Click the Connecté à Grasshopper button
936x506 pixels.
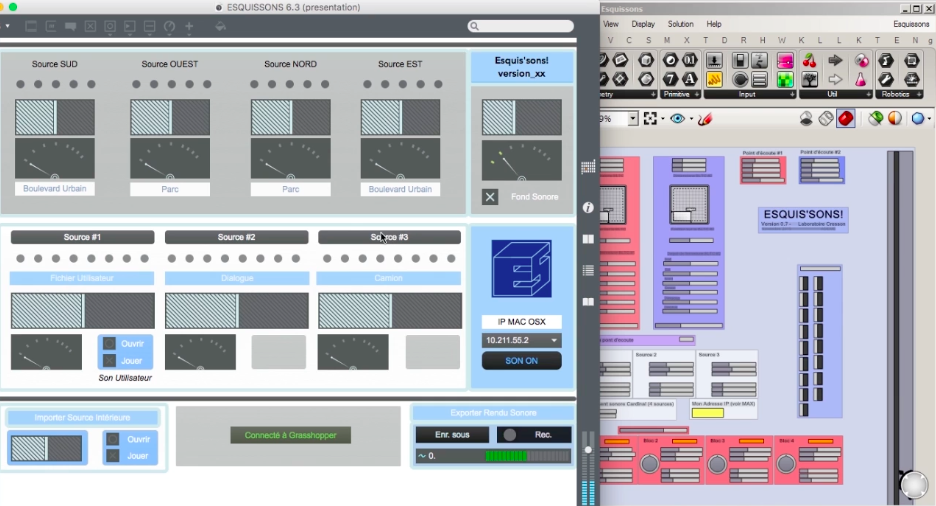click(291, 435)
